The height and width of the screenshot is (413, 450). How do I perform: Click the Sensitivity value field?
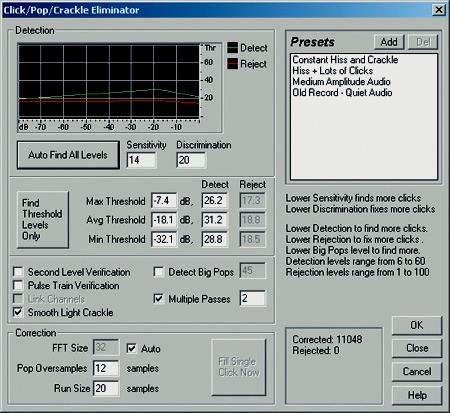pos(141,160)
